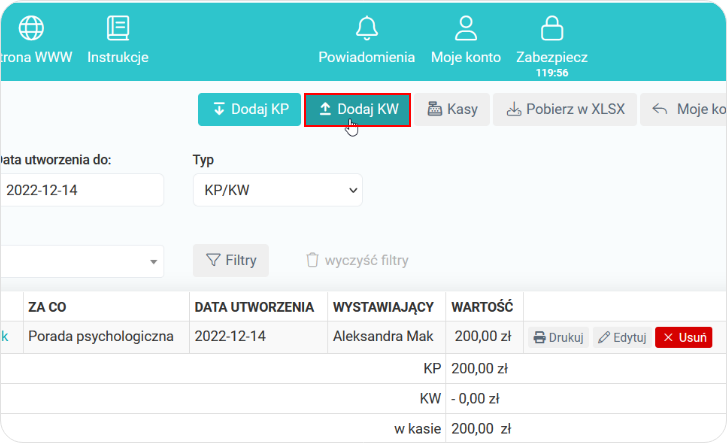Click the 119:56 session timer
This screenshot has width=727, height=443.
click(552, 73)
